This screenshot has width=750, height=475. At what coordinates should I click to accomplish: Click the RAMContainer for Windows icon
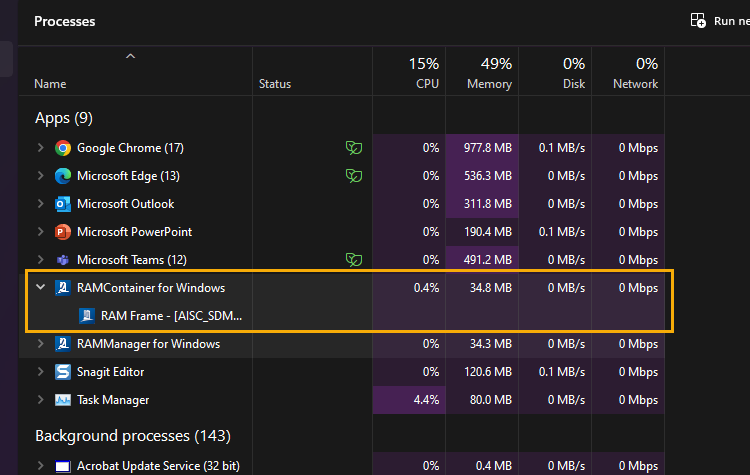point(63,288)
